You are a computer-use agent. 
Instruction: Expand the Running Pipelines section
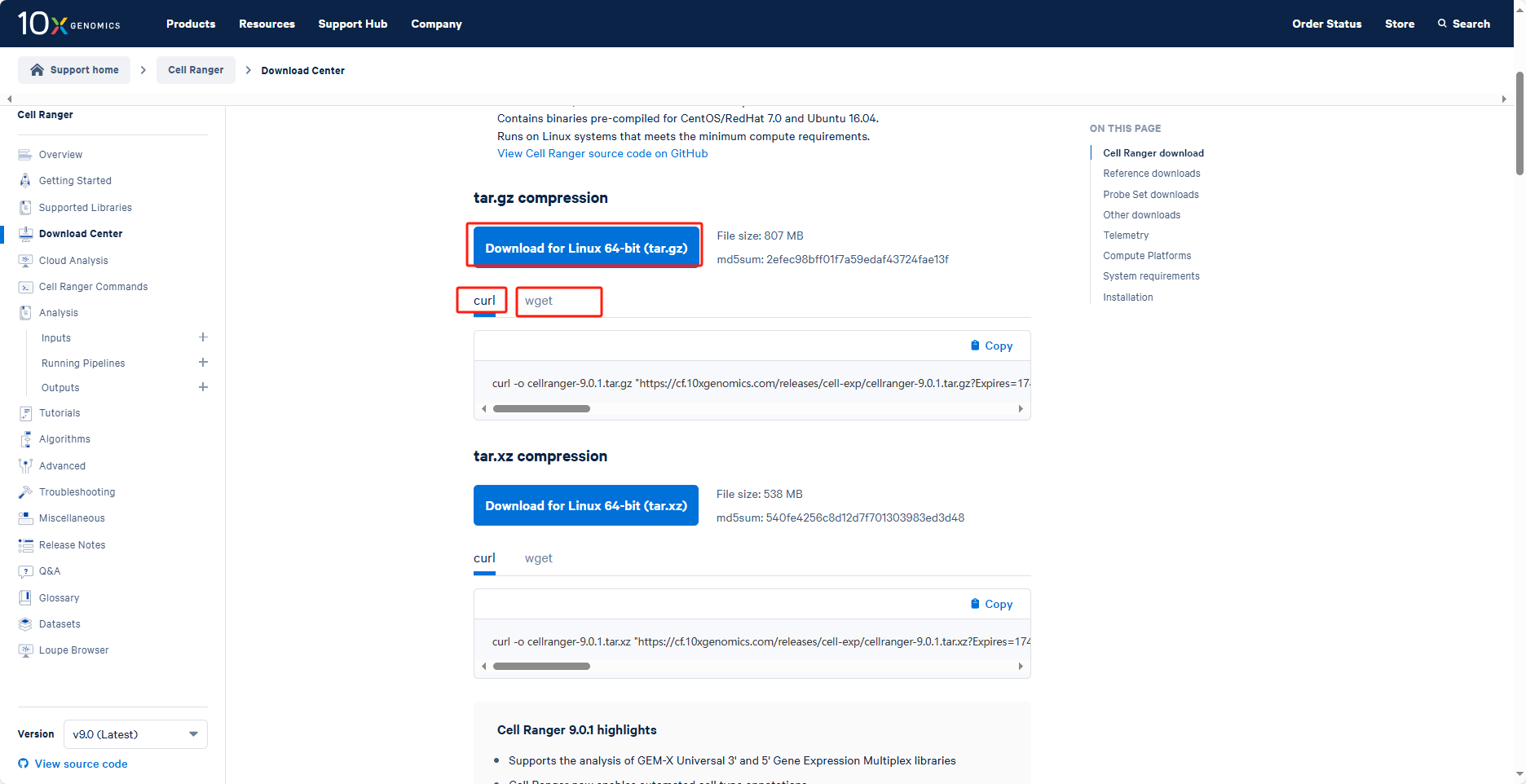pos(203,363)
